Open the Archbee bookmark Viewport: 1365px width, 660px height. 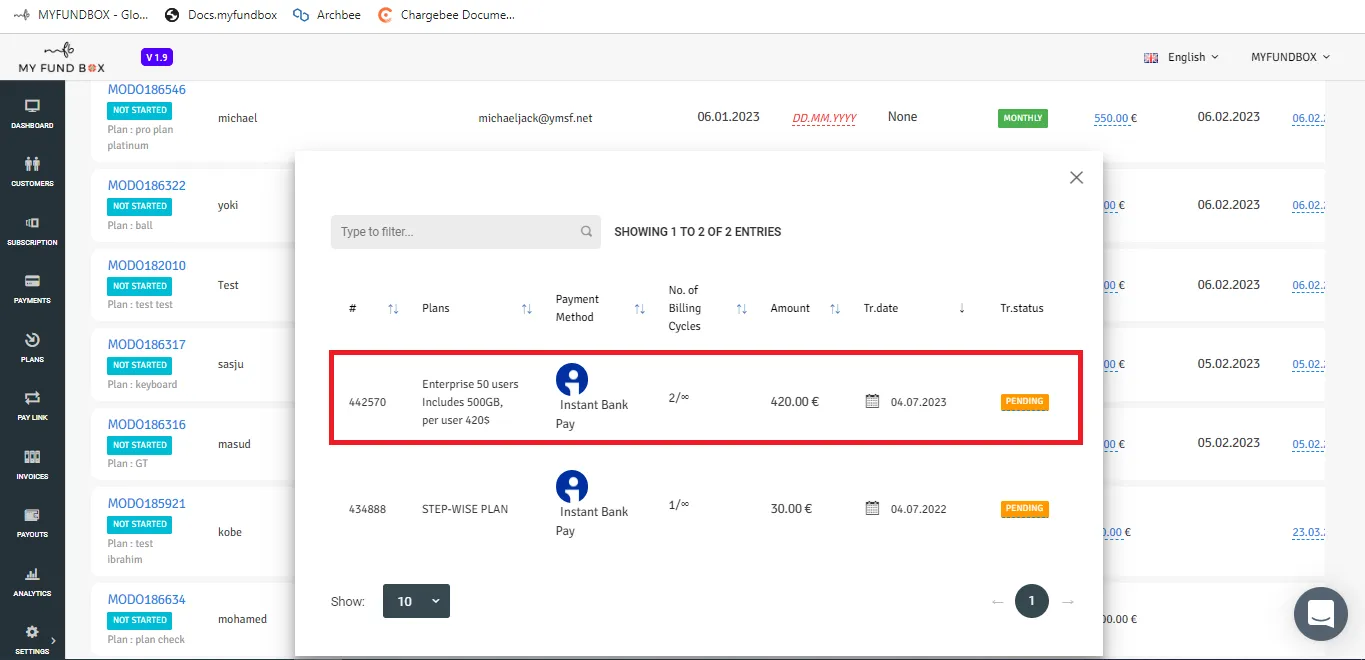coord(327,15)
